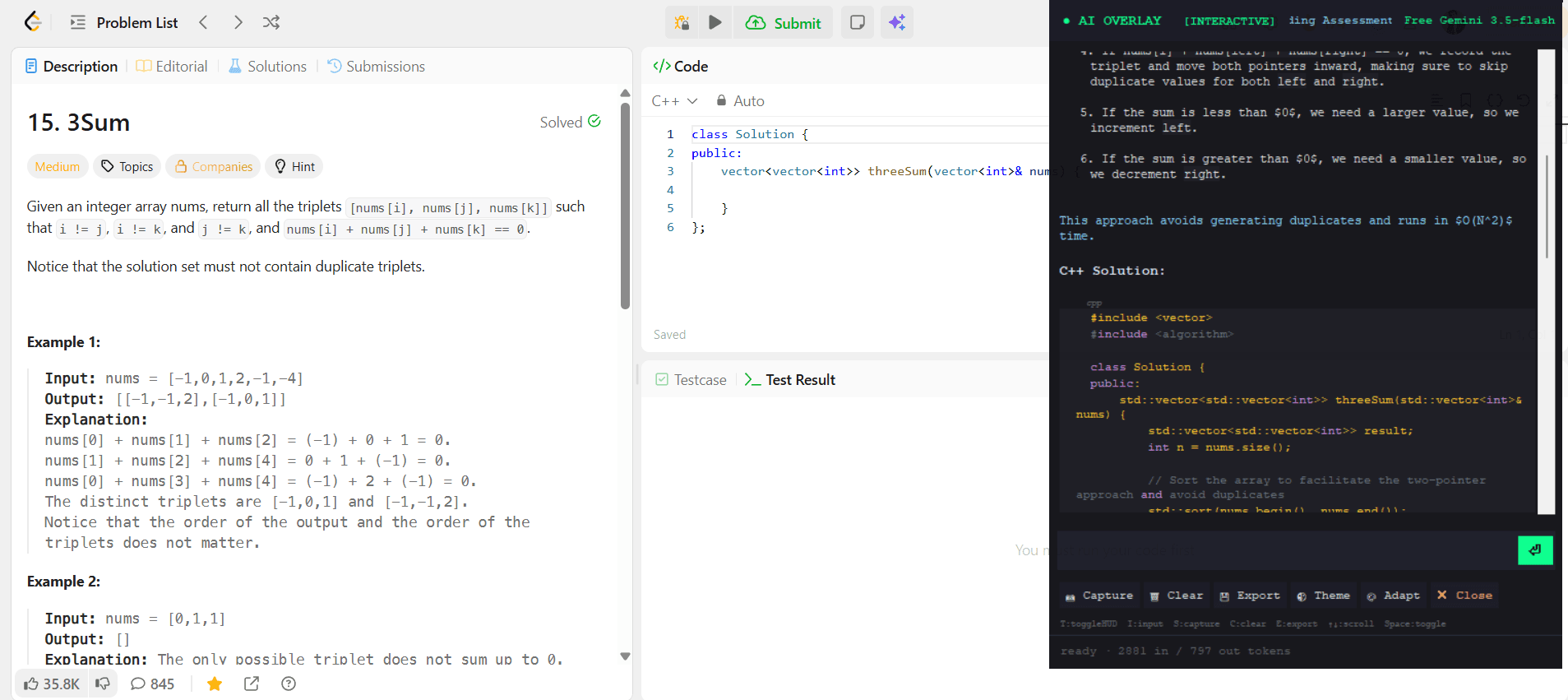Open the Problem List panel
Image resolution: width=1568 pixels, height=700 pixels.
point(124,22)
